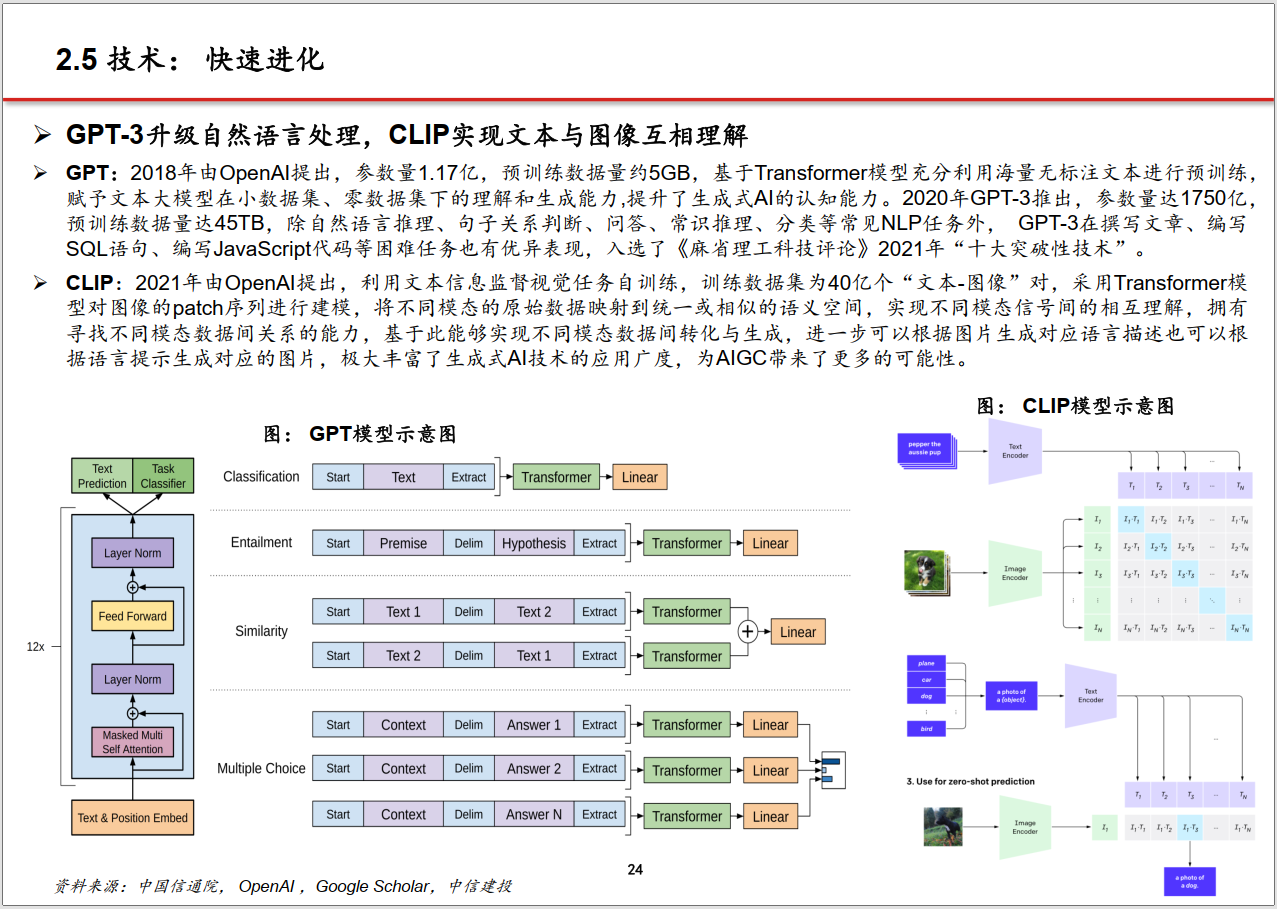Image resolution: width=1277 pixels, height=909 pixels.
Task: Select the 'Text & Position Embed' box
Action: pos(133,818)
